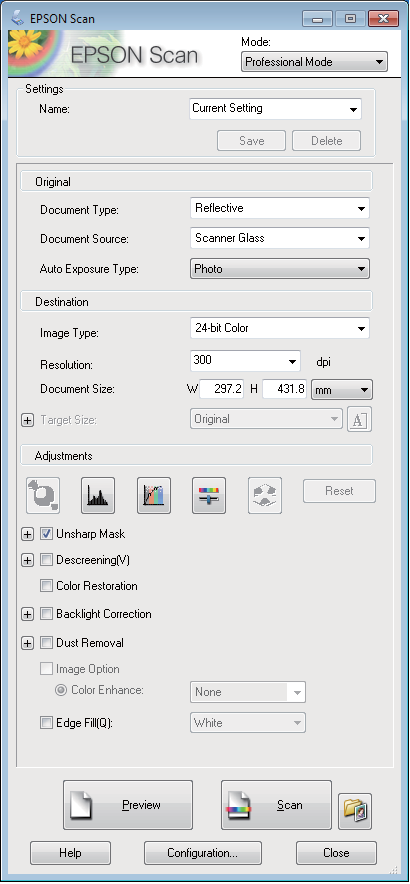Click the Auto Exposure icon button
This screenshot has height=884, width=410.
pyautogui.click(x=43, y=495)
